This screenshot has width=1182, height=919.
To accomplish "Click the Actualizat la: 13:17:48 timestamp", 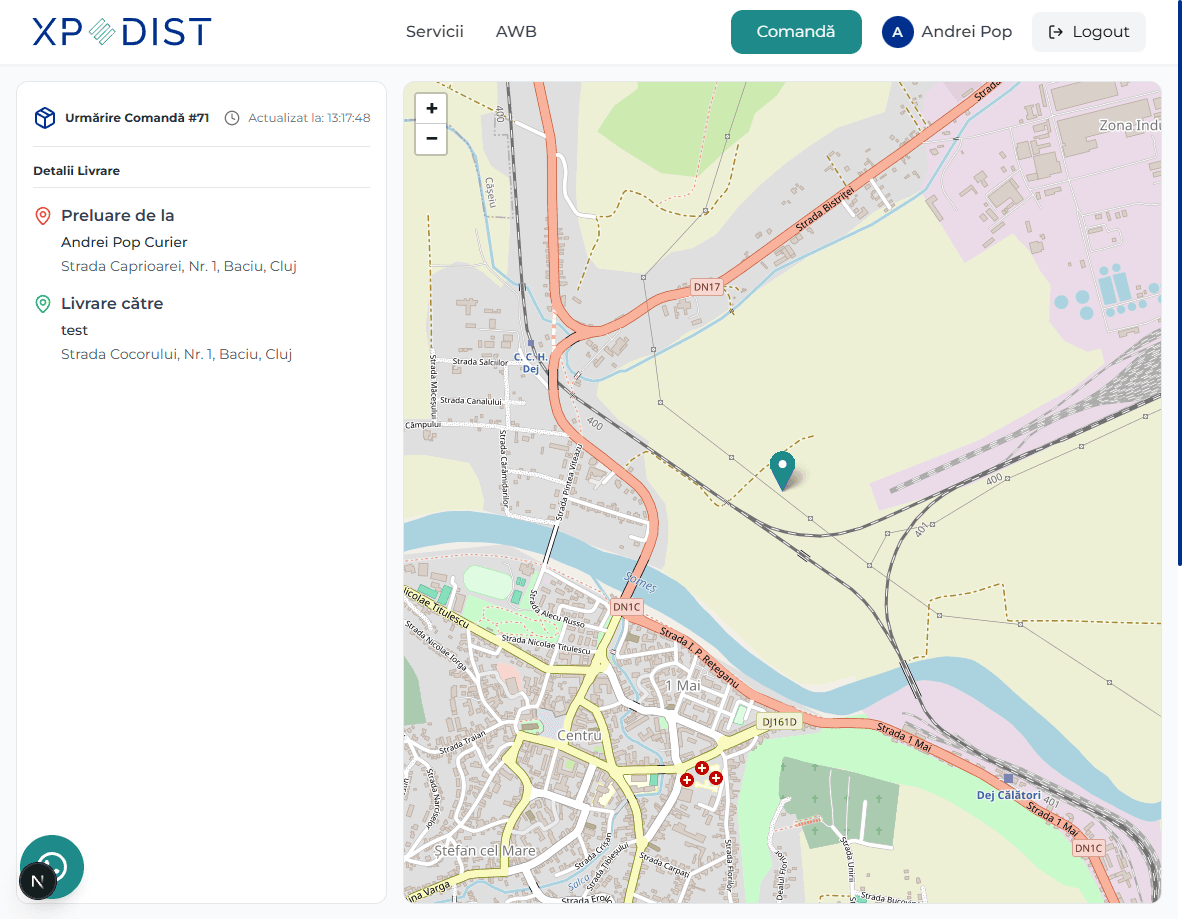I will pos(309,118).
